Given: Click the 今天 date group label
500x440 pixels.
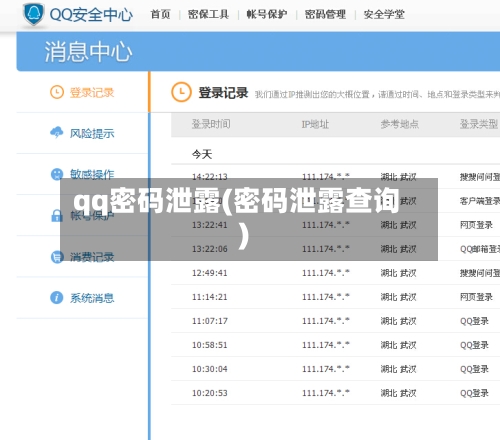Looking at the screenshot, I should point(202,154).
